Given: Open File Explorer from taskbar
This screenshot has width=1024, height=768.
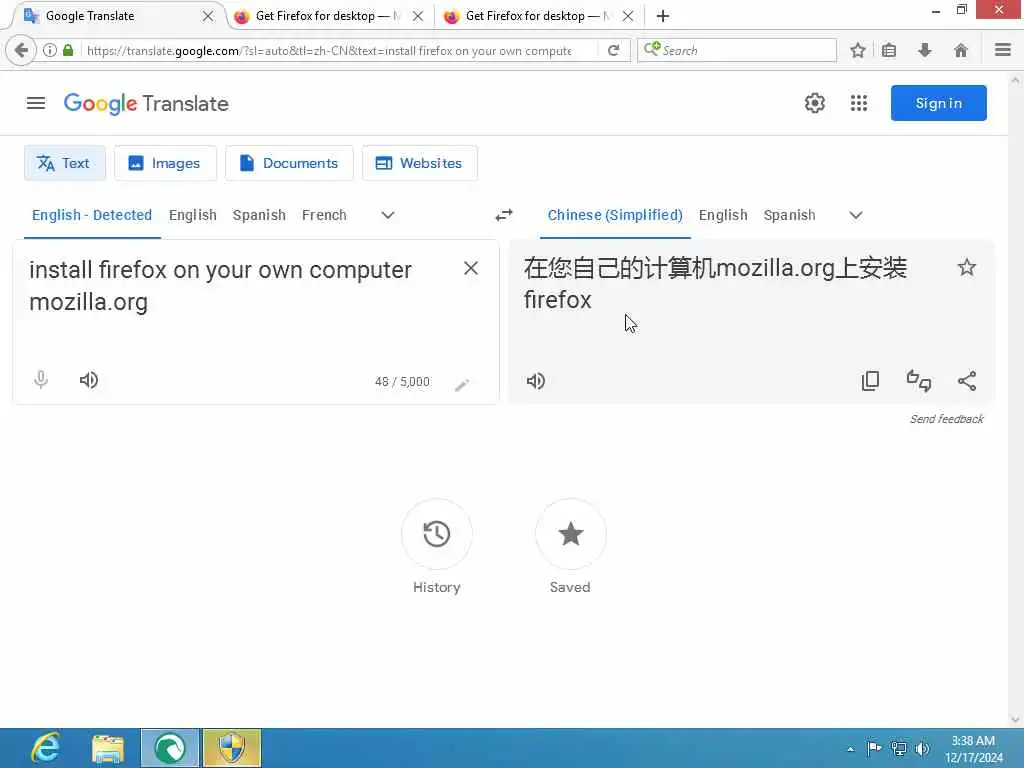Looking at the screenshot, I should (x=108, y=748).
